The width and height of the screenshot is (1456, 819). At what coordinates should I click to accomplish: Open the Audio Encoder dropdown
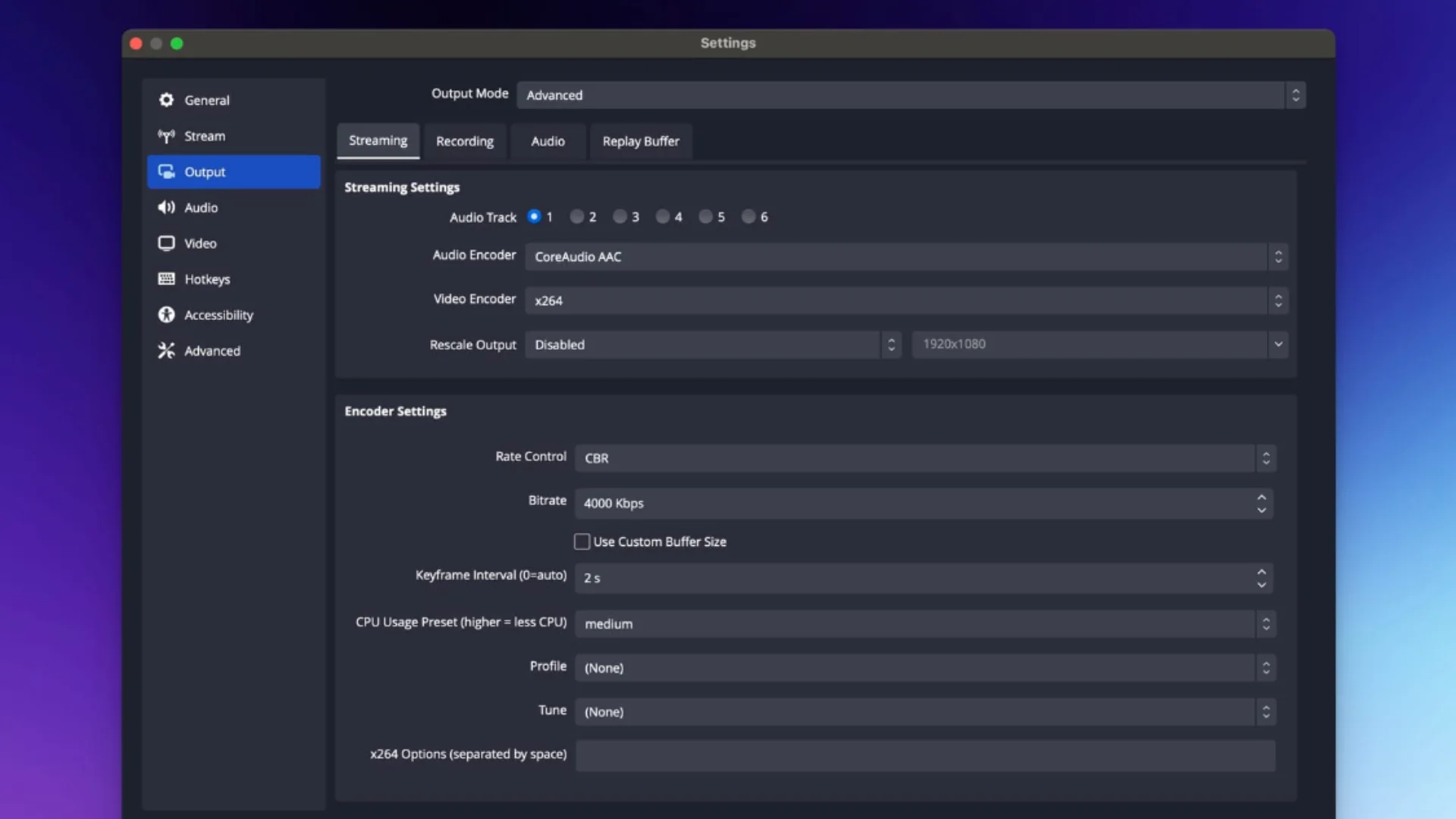point(906,256)
